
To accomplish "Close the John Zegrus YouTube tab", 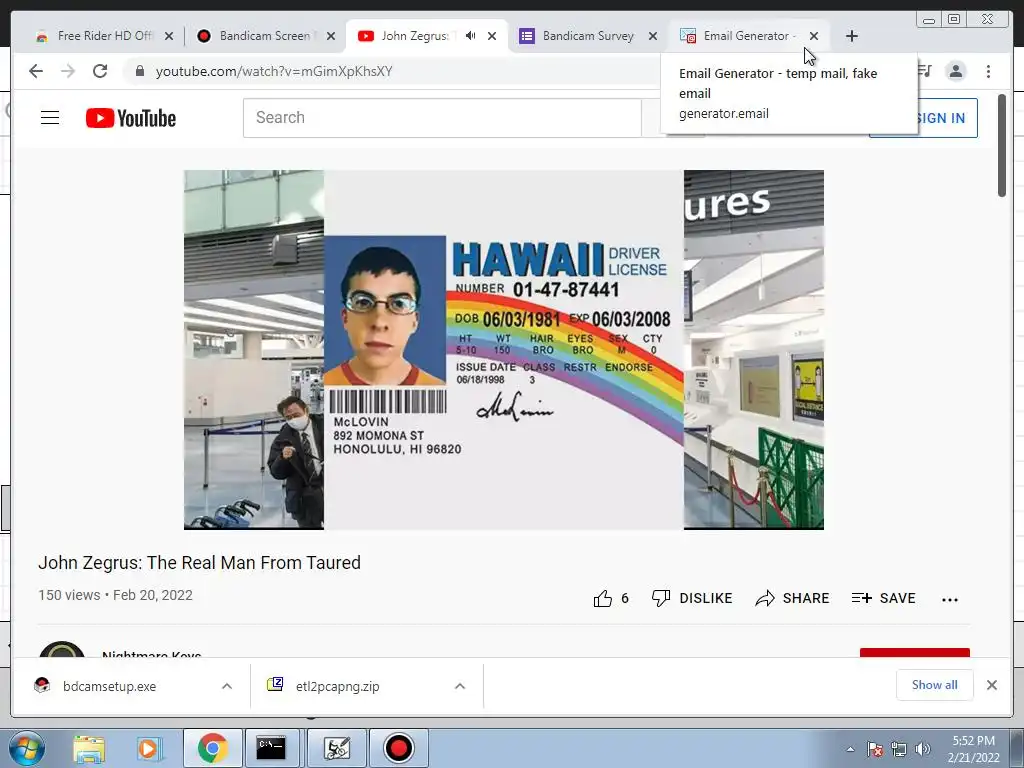I will pos(492,36).
